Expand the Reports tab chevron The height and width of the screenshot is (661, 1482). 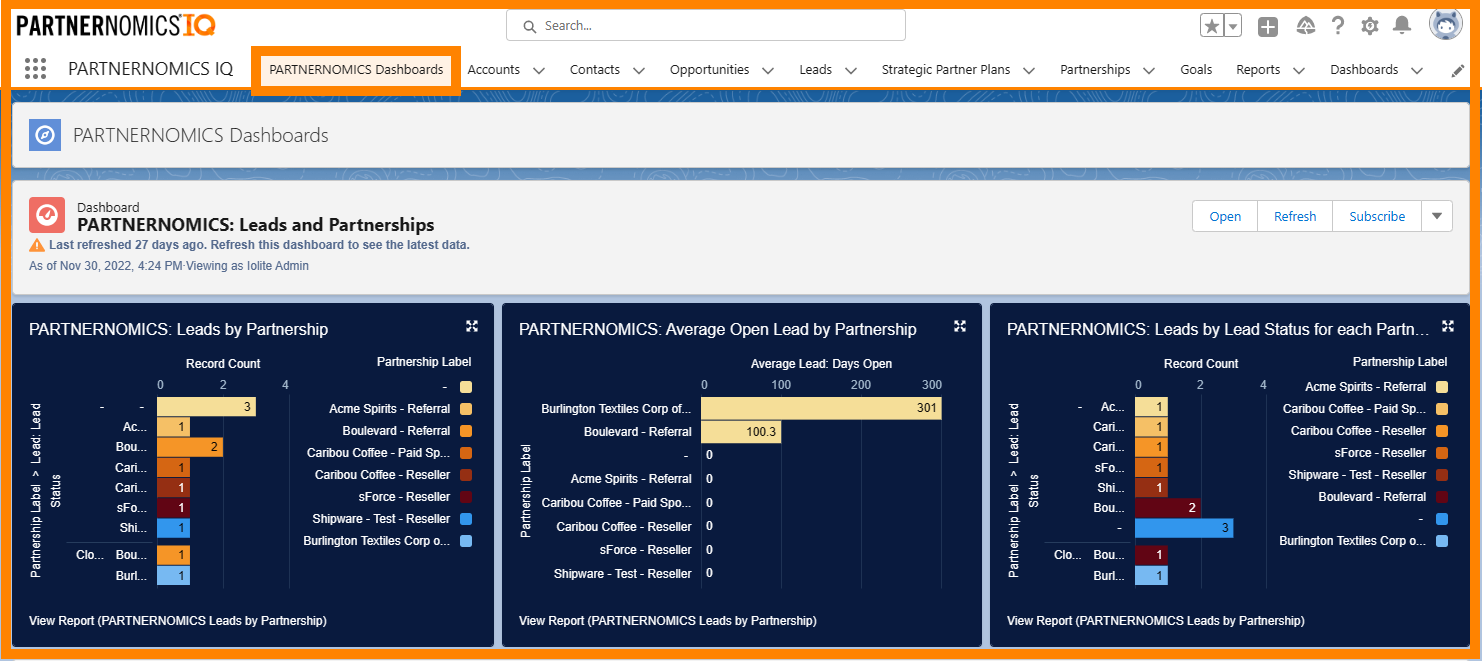tap(1299, 71)
